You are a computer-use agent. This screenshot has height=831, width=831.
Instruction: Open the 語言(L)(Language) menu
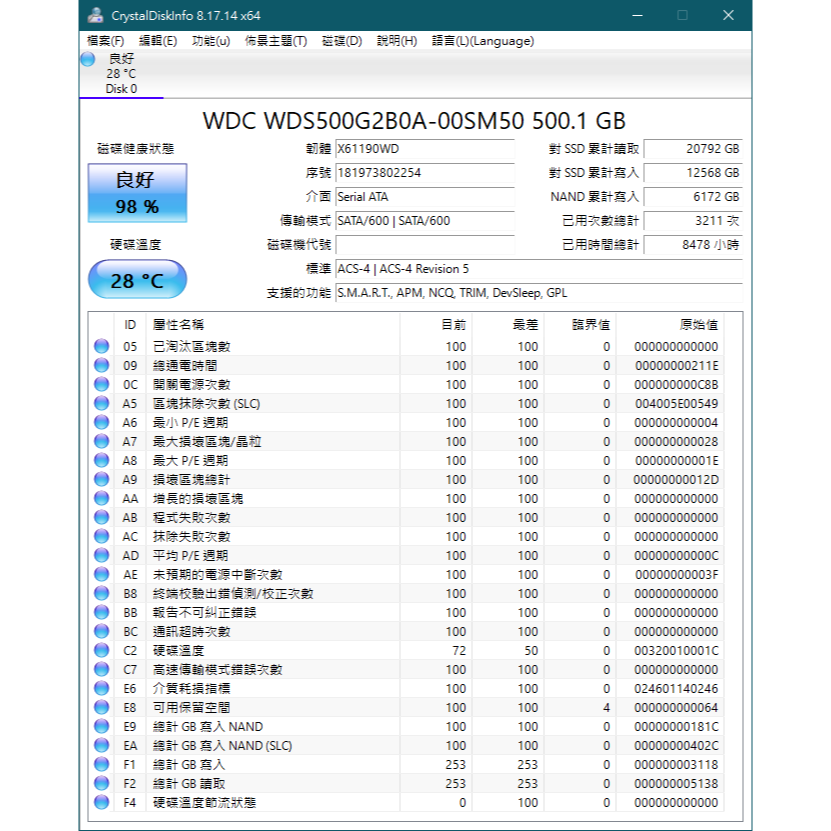[x=483, y=41]
